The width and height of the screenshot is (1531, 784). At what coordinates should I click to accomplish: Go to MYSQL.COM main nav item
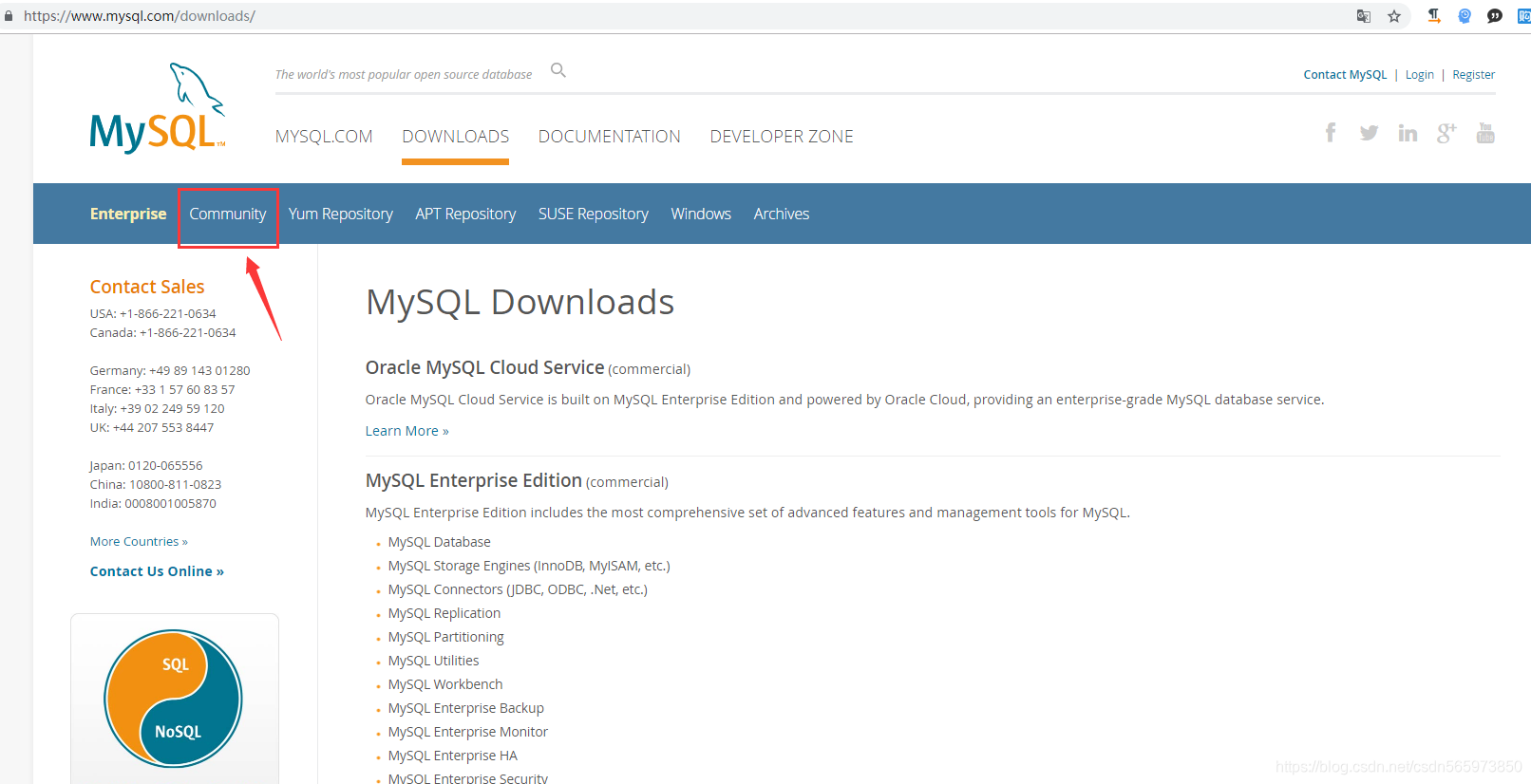324,137
